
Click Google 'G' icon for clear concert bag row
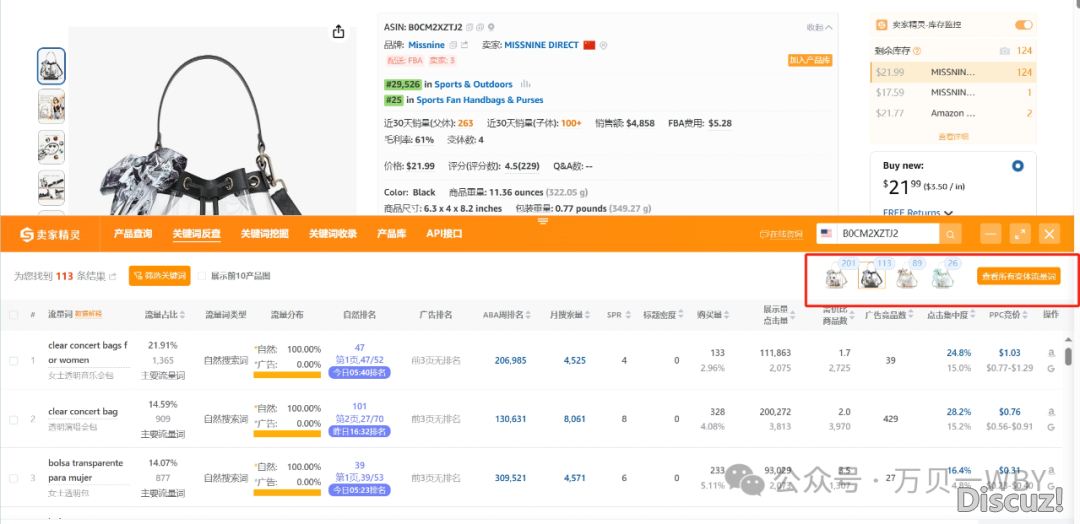[x=1051, y=428]
